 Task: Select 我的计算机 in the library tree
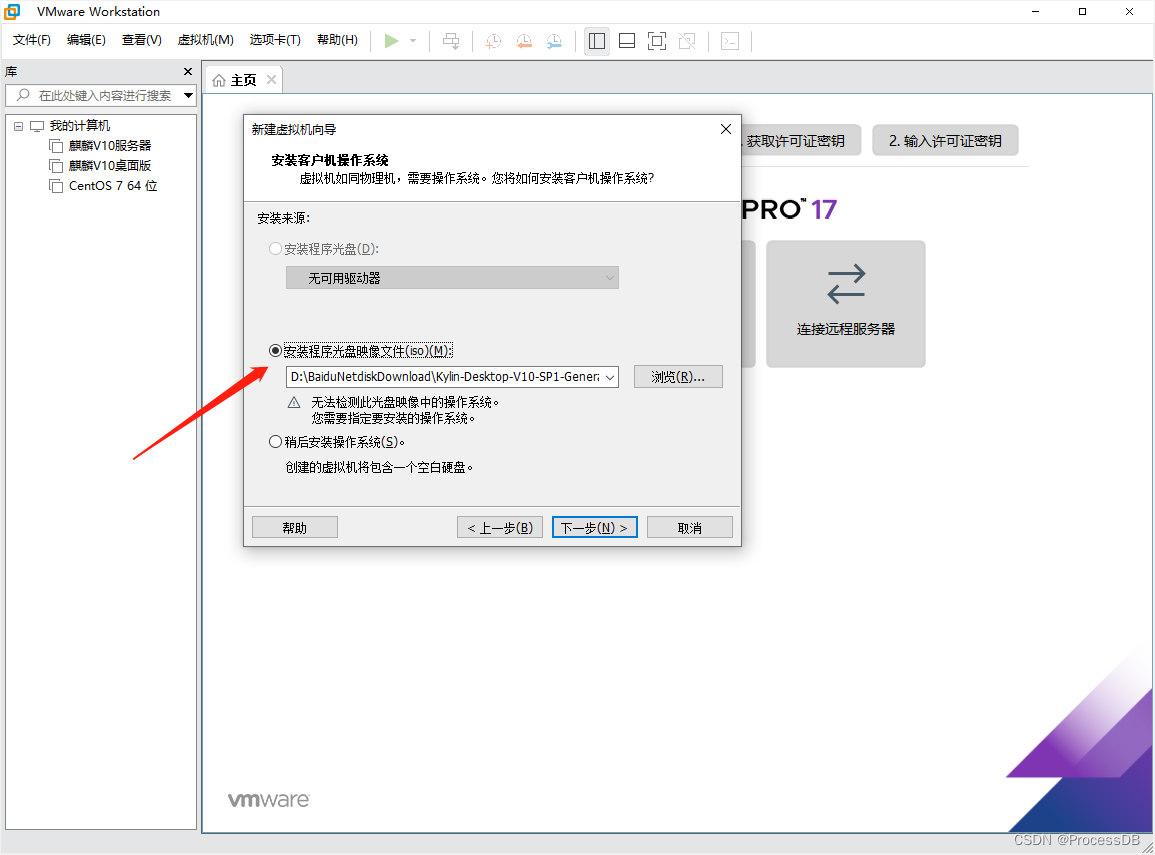[x=80, y=126]
